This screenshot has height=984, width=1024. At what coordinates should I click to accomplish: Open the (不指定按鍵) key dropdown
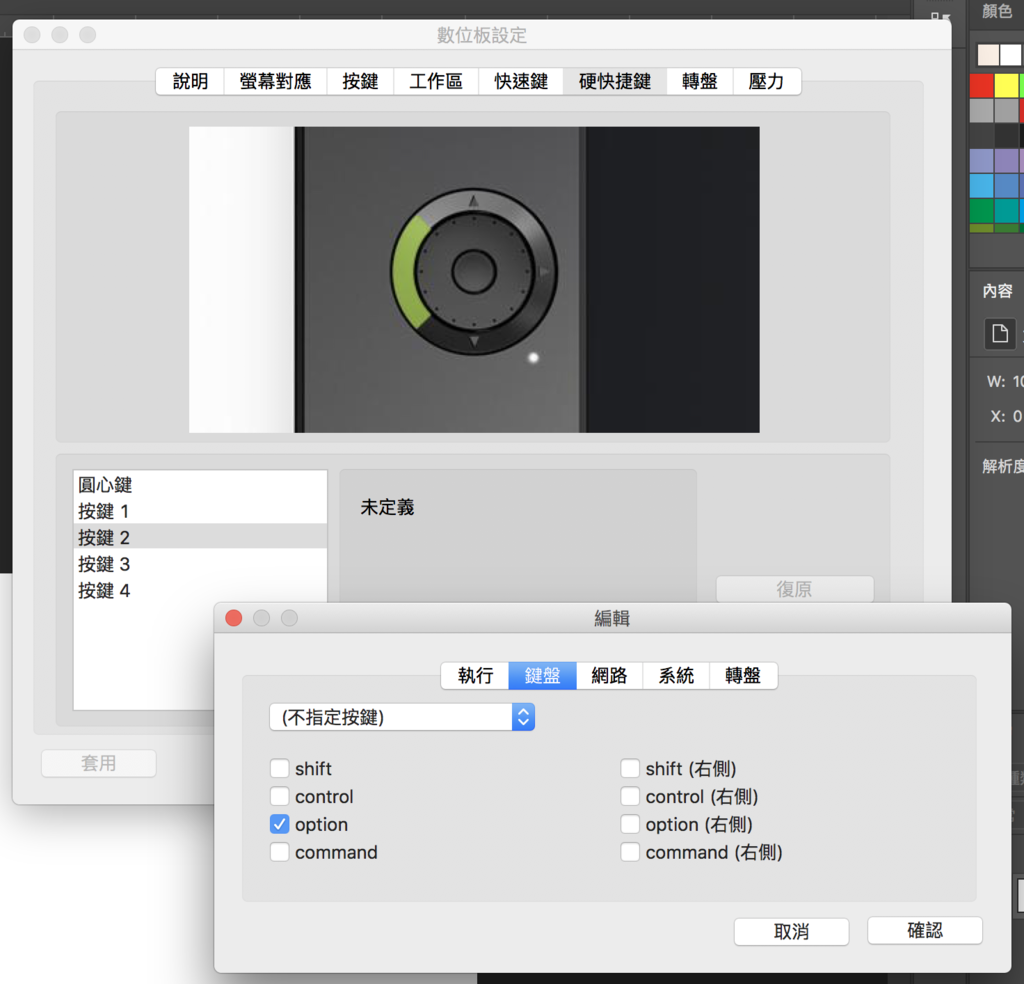pos(400,717)
